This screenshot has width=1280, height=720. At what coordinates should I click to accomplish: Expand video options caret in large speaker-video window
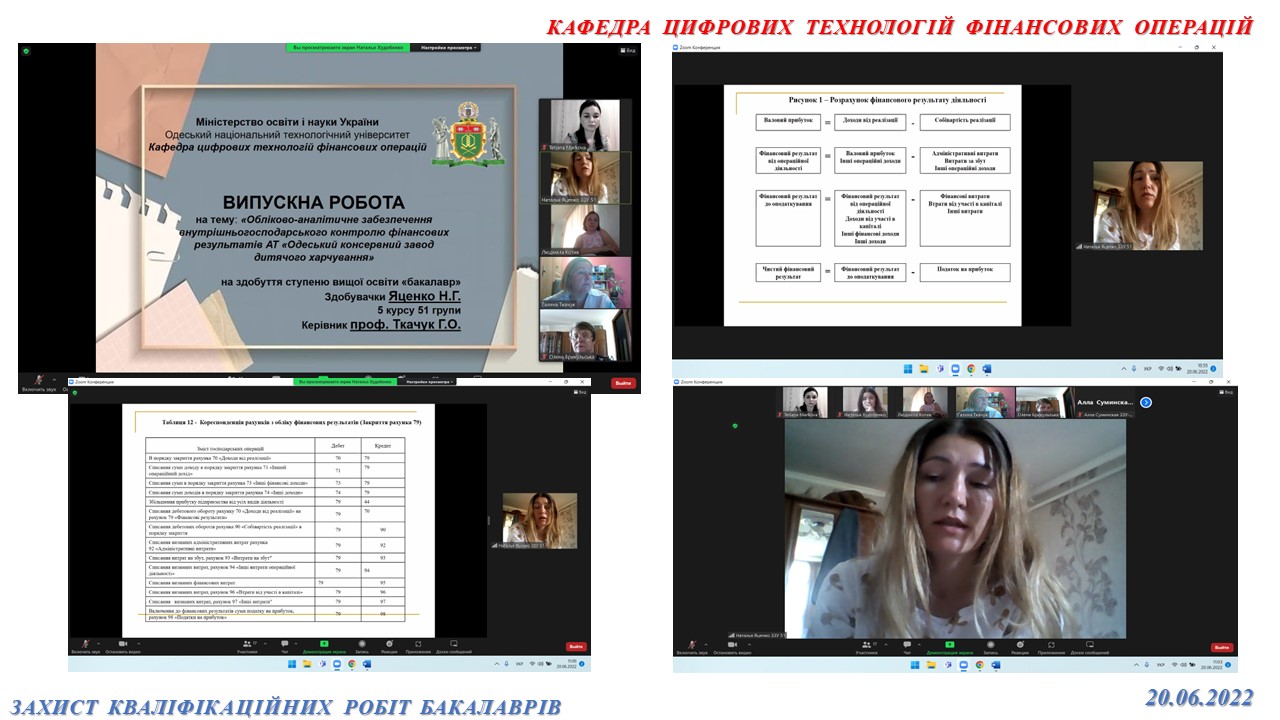click(x=750, y=644)
